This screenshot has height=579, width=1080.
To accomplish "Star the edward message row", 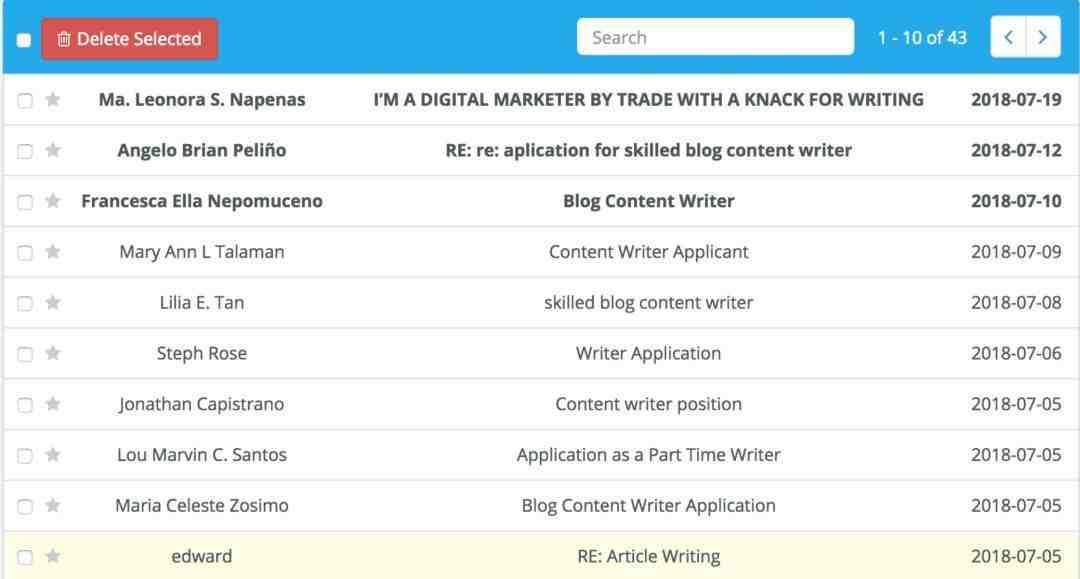I will pyautogui.click(x=52, y=556).
